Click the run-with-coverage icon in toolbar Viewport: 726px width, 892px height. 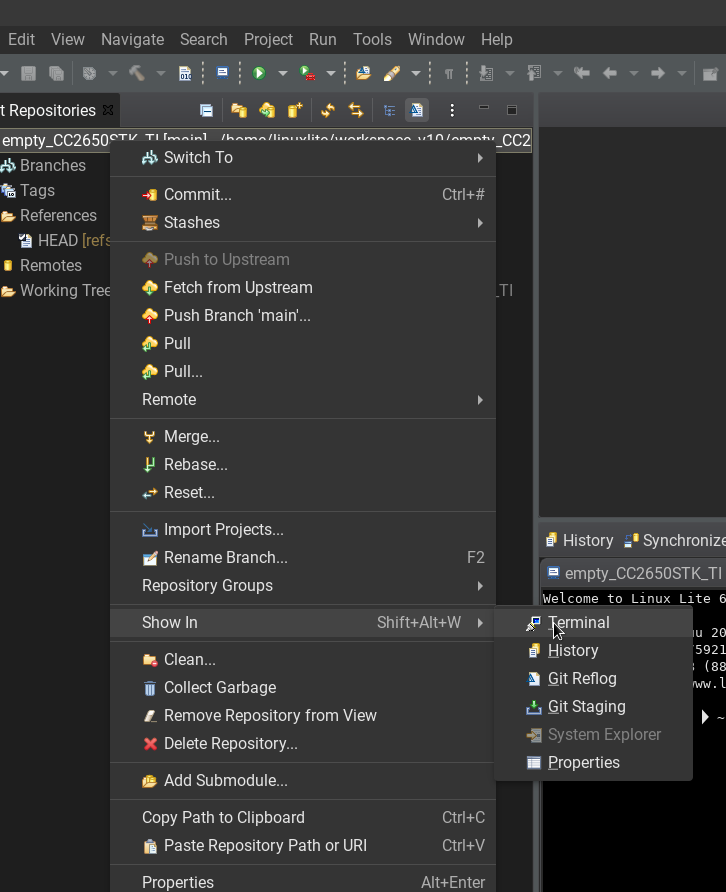[307, 73]
